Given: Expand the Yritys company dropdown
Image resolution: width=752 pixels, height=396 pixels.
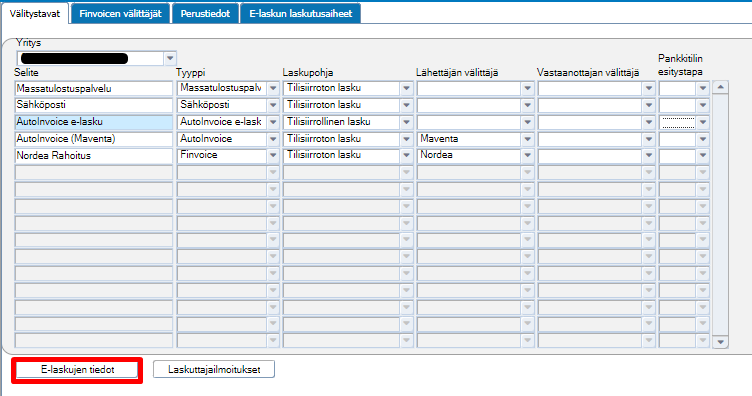Looking at the screenshot, I should pyautogui.click(x=170, y=58).
